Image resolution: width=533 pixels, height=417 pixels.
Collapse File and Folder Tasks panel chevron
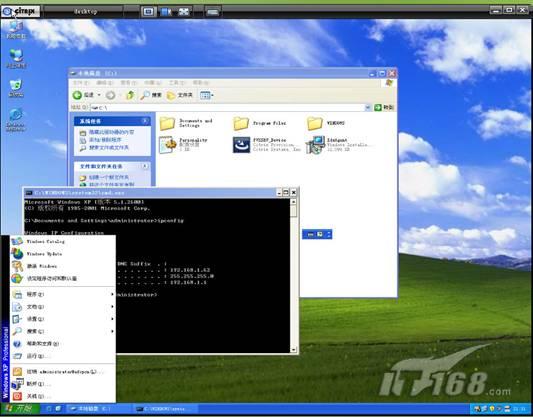click(145, 166)
